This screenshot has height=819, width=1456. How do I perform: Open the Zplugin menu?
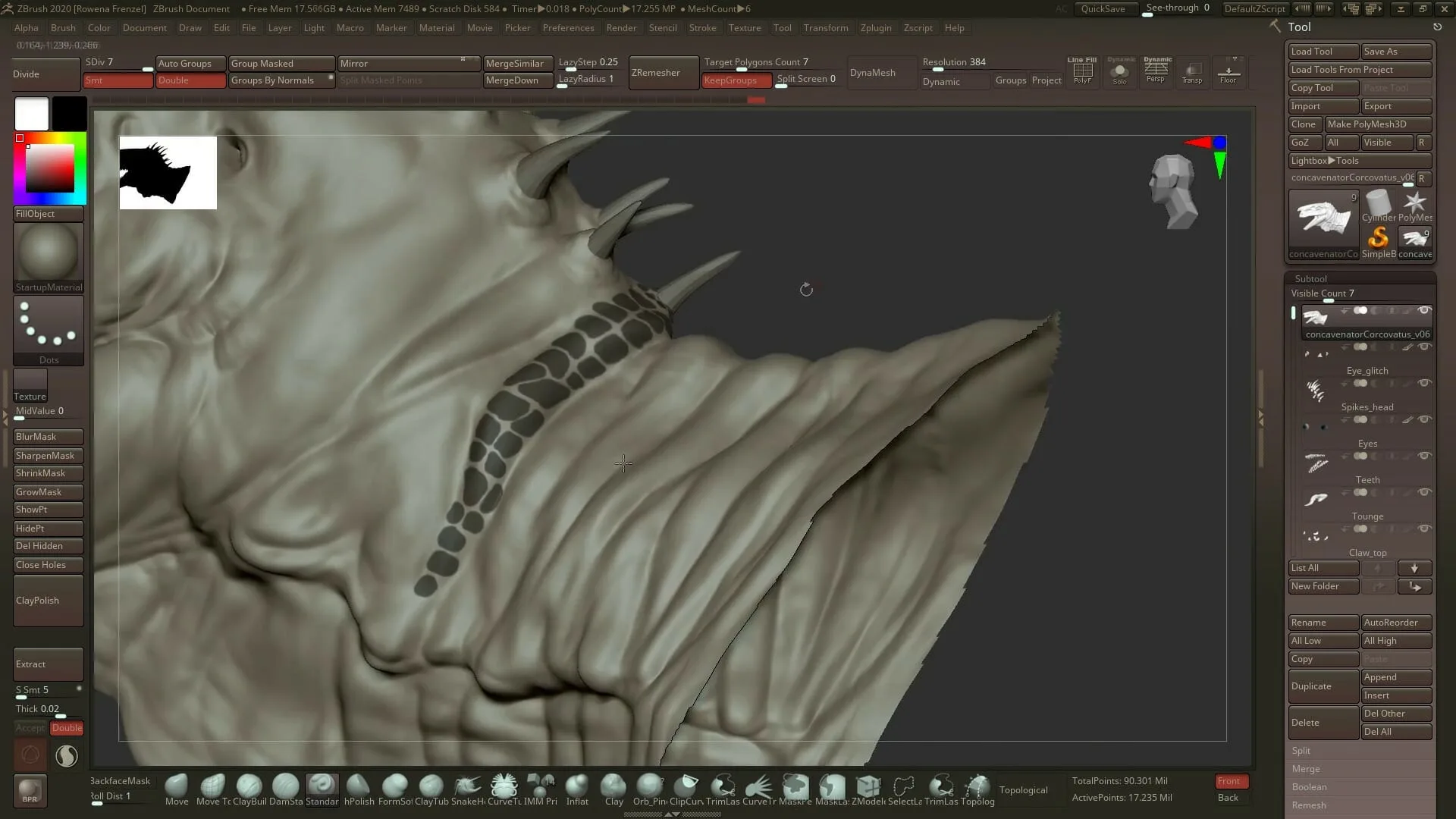tap(875, 27)
